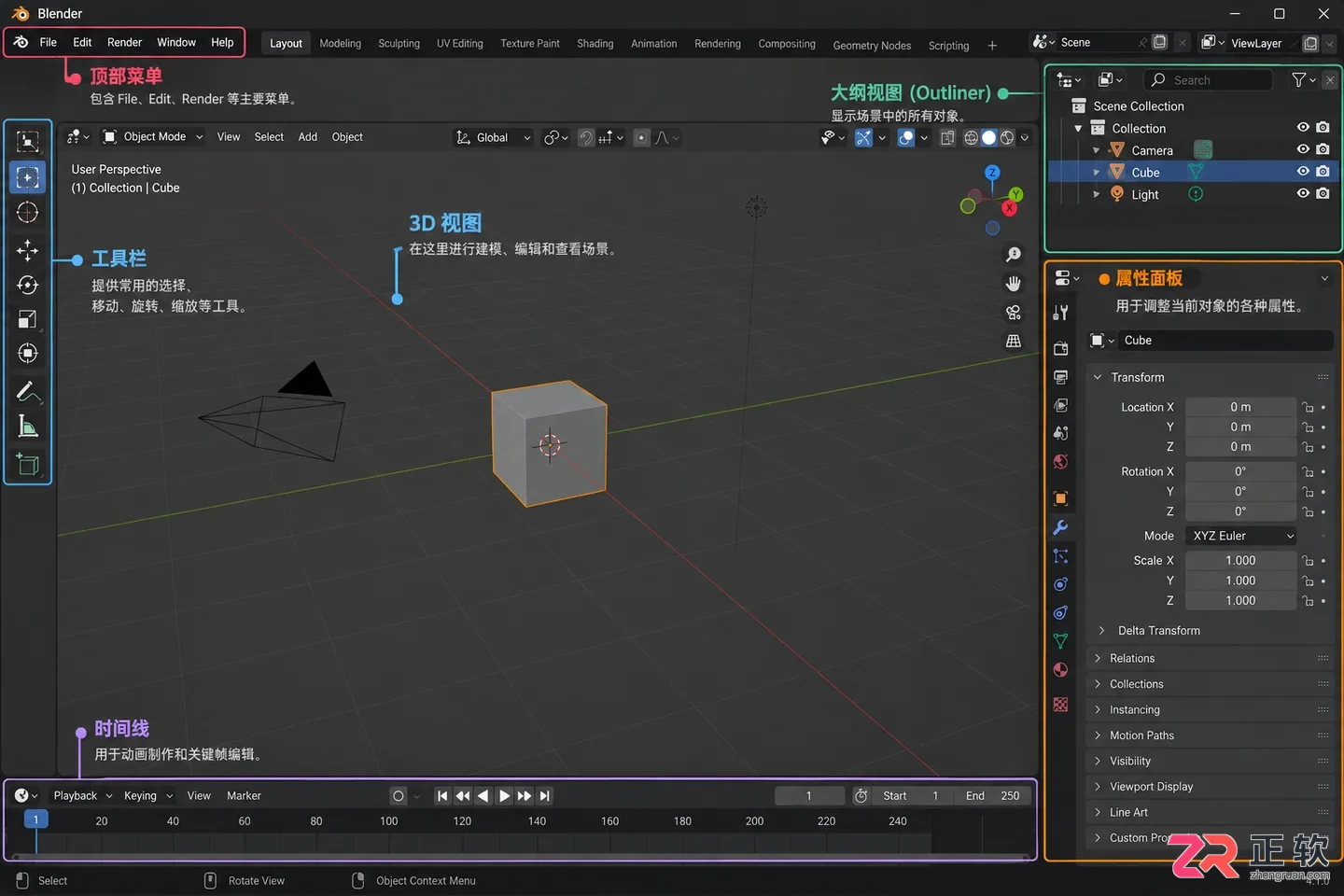Open the Object Mode dropdown
Viewport: 1344px width, 896px height.
point(152,136)
